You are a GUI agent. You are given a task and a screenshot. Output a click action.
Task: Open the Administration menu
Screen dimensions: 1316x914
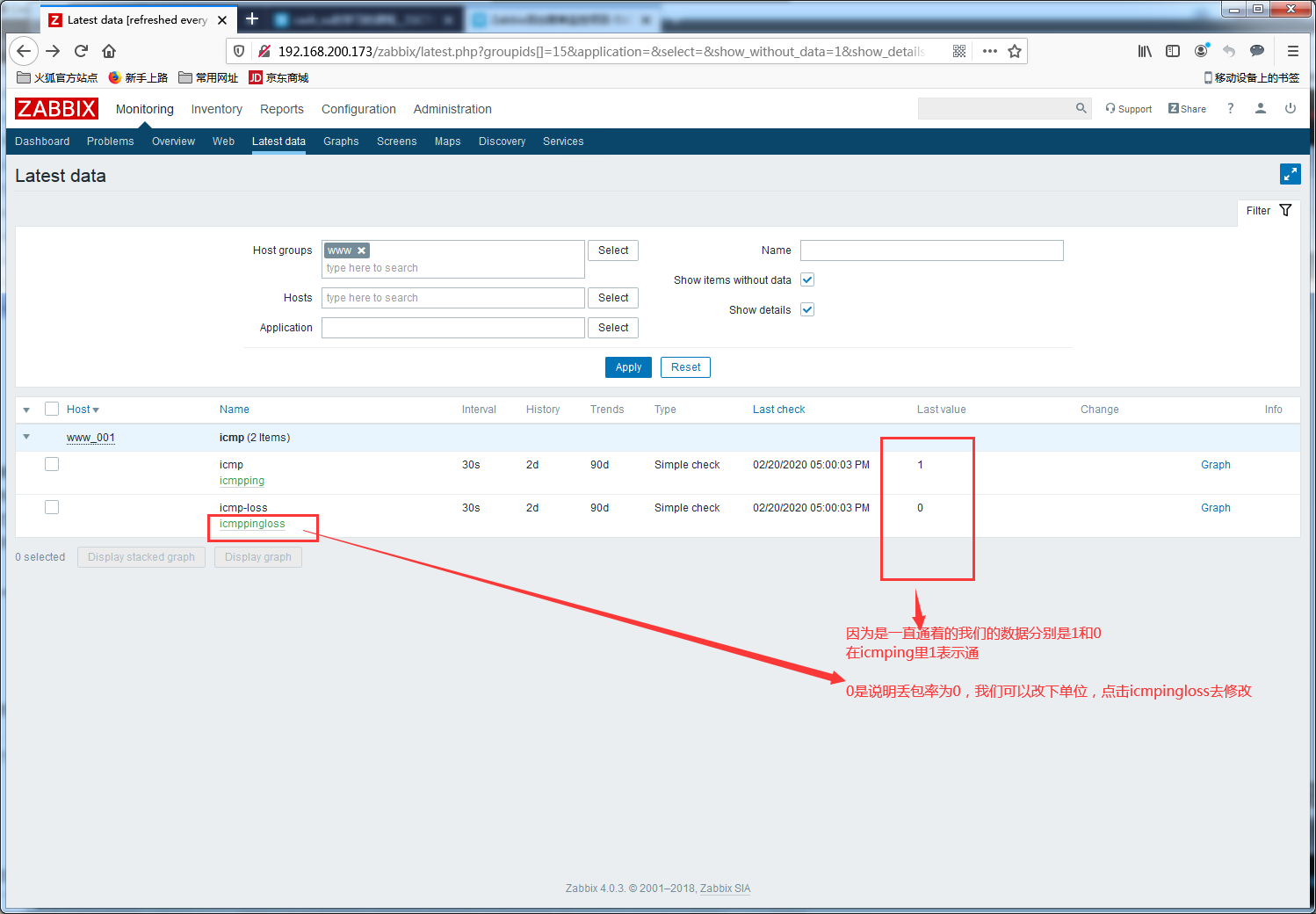452,109
